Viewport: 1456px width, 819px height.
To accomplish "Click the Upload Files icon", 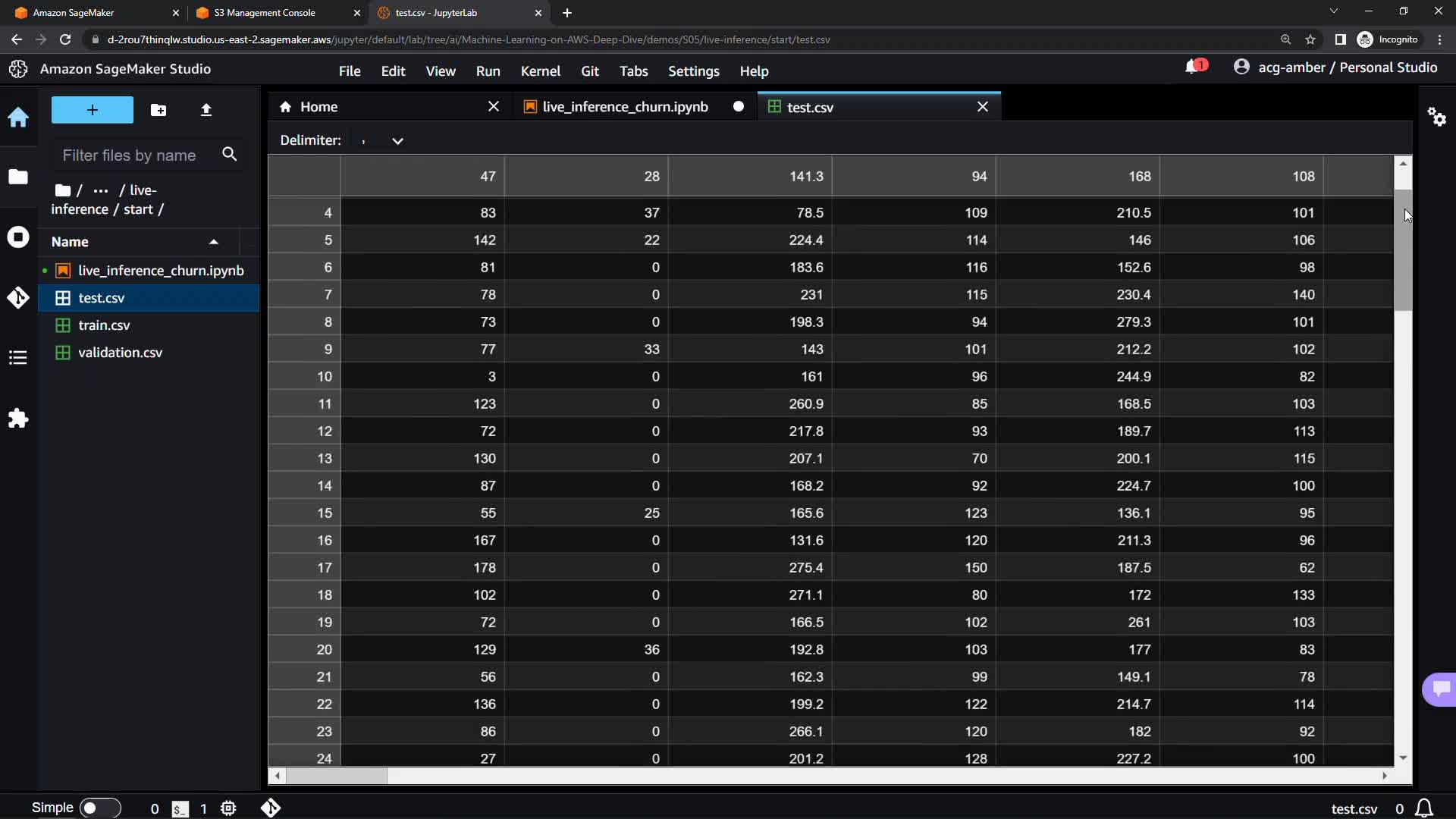I will pos(206,110).
